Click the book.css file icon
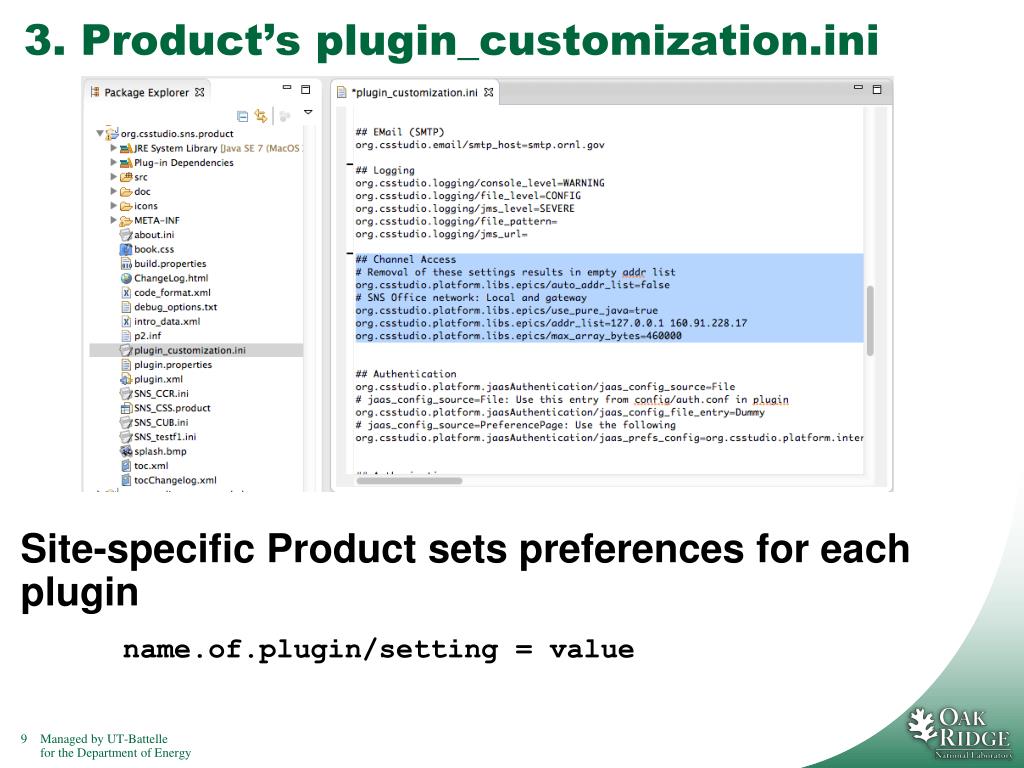1024x768 pixels. coord(126,249)
